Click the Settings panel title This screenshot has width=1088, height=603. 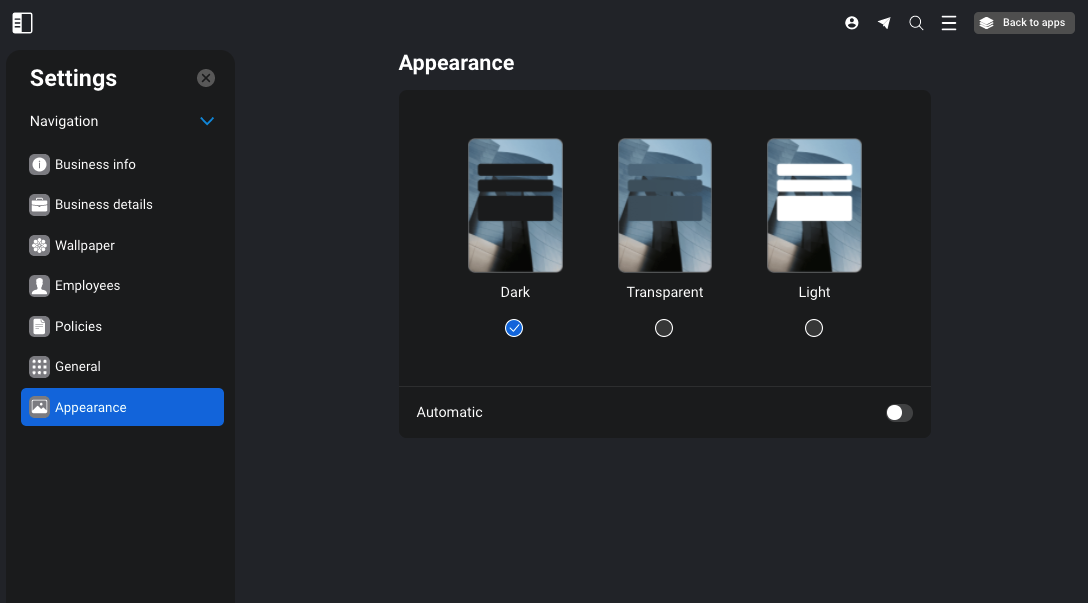pos(74,78)
